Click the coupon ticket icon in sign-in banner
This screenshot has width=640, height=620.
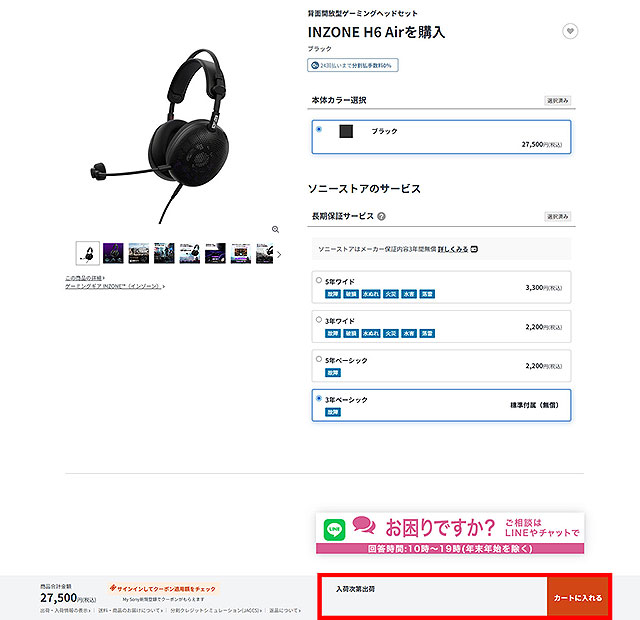[113, 588]
